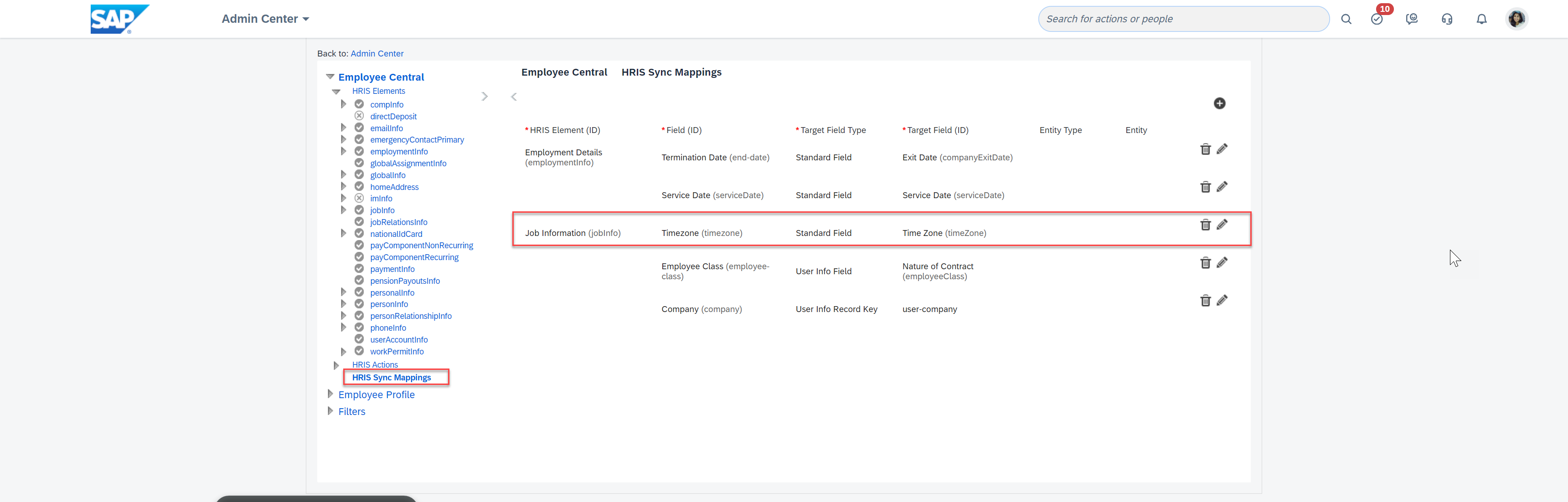Open the emergencyContactPrimary element

tap(417, 140)
